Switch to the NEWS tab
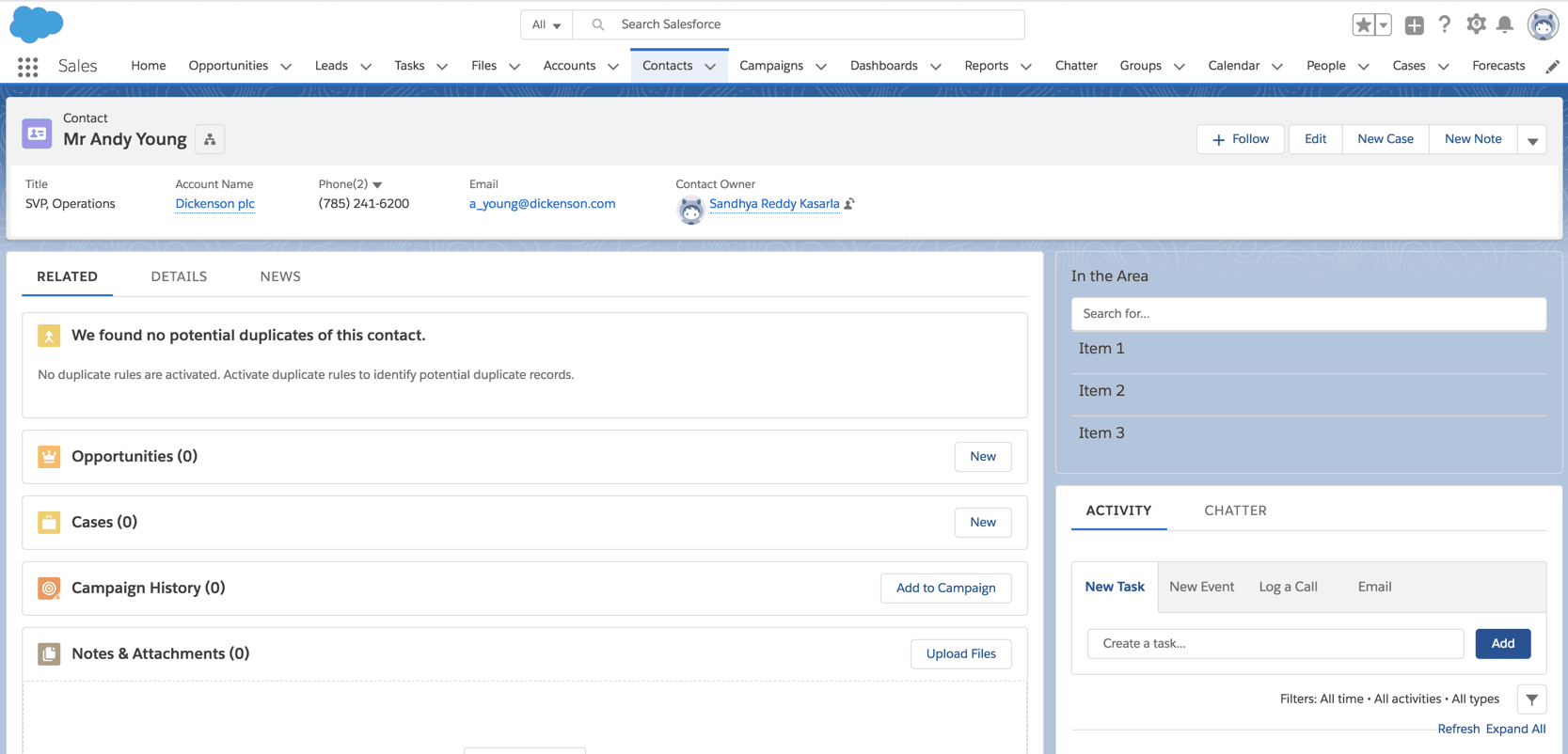Viewport: 1568px width, 754px height. pos(280,276)
